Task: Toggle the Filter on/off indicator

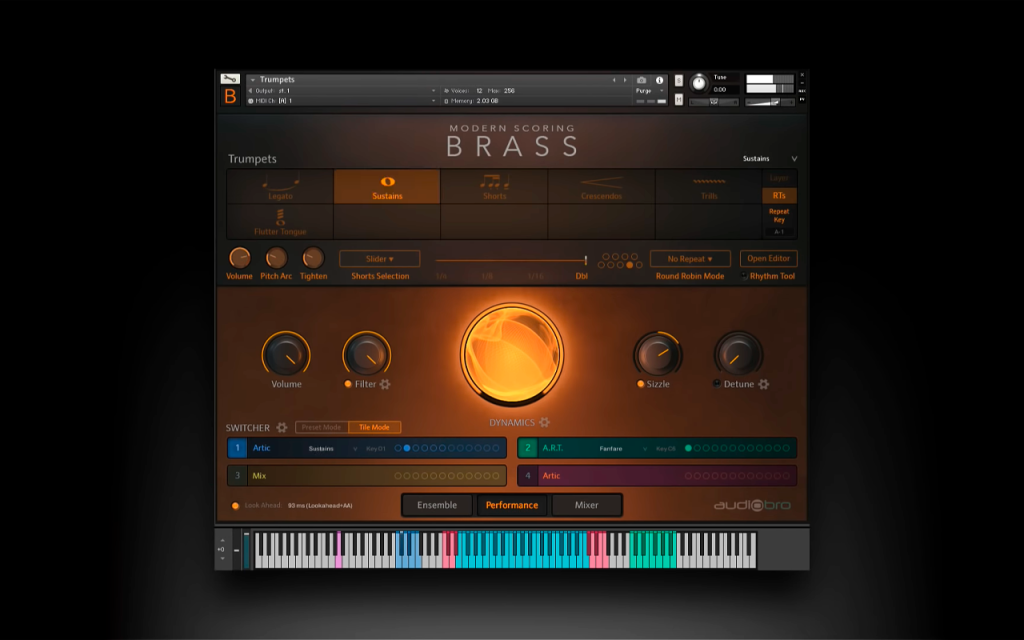Action: point(348,384)
